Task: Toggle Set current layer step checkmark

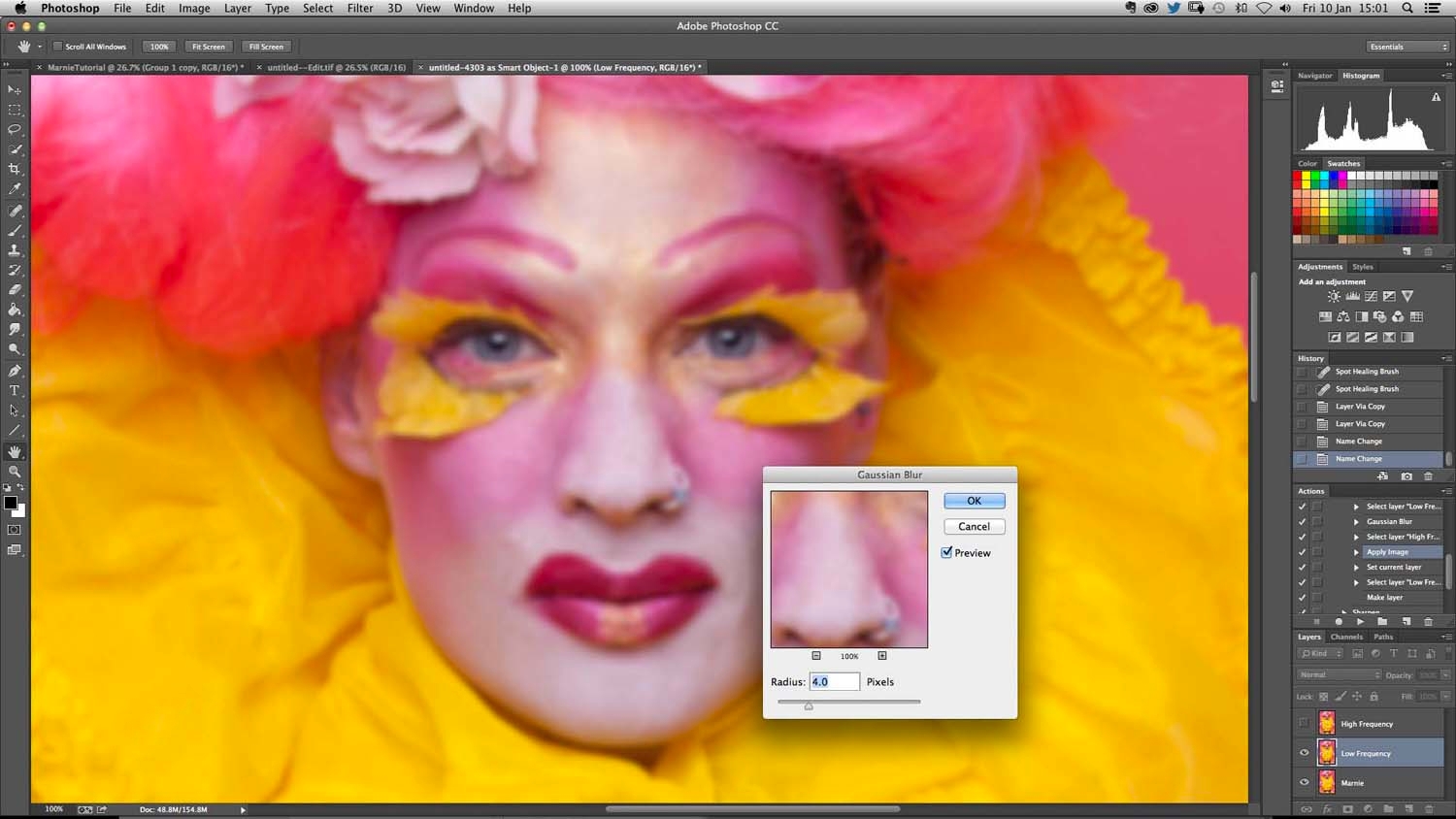Action: 1302,567
